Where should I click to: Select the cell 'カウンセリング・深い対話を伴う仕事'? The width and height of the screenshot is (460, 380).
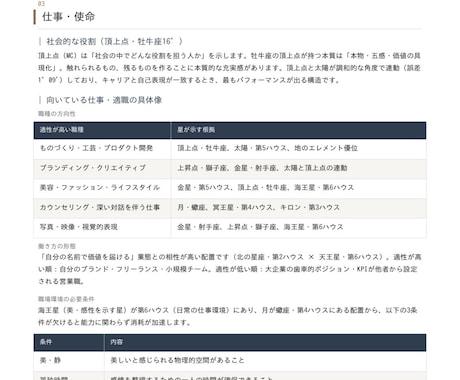(x=102, y=207)
